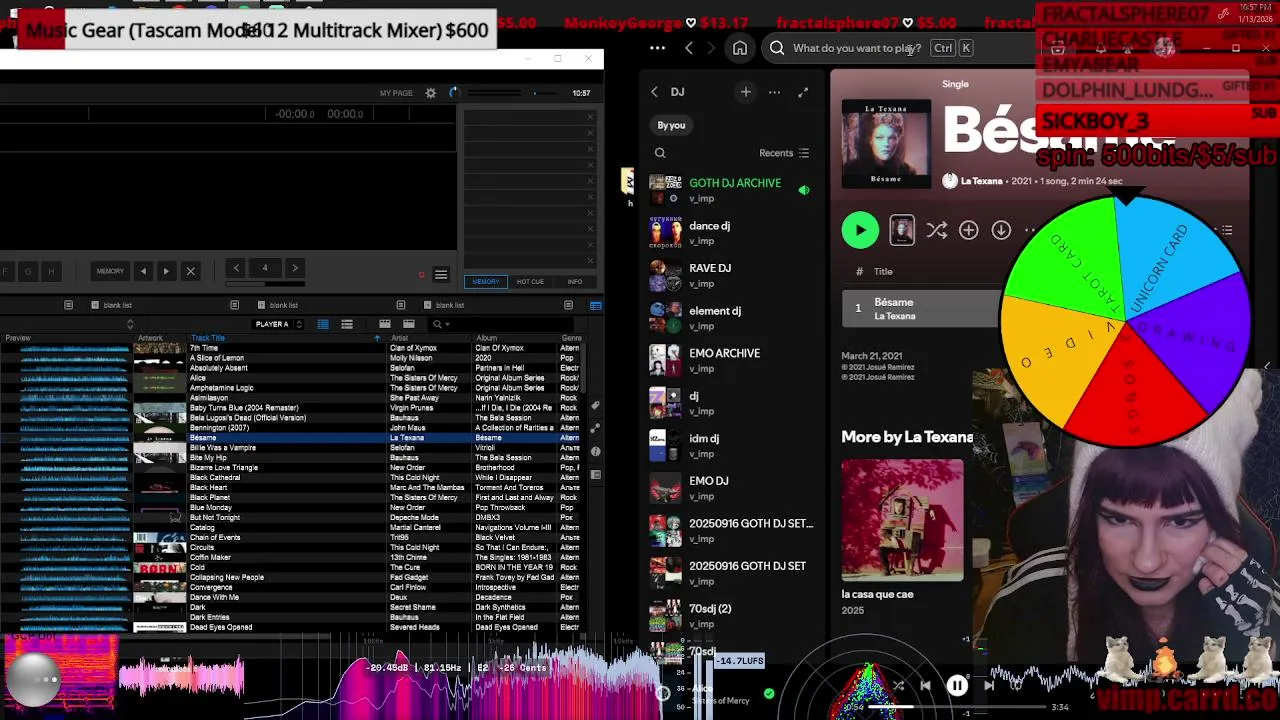The image size is (1280, 720).
Task: Open idm dj playlist
Action: tap(733, 444)
